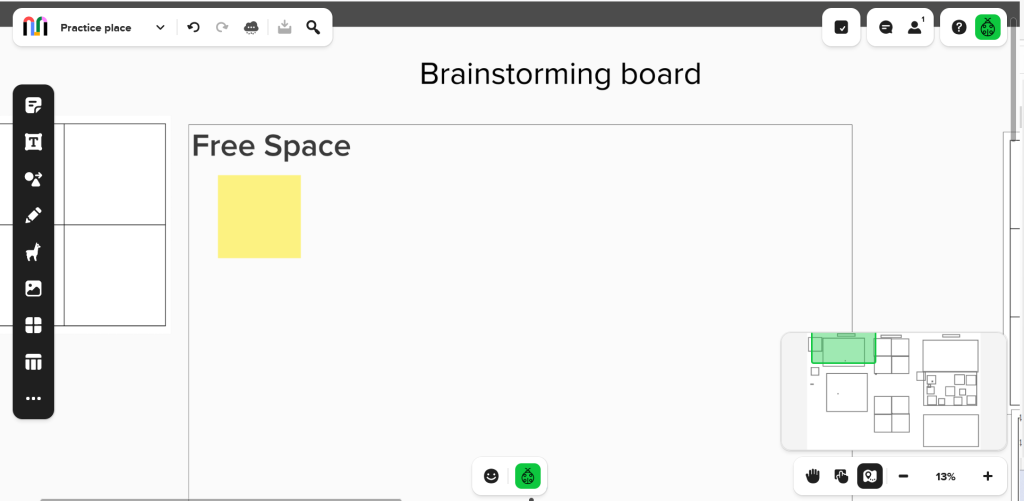
Task: Open the comments panel
Action: click(886, 27)
